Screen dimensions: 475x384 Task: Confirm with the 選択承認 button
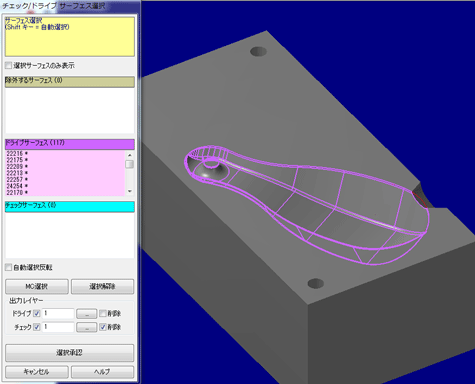click(69, 353)
